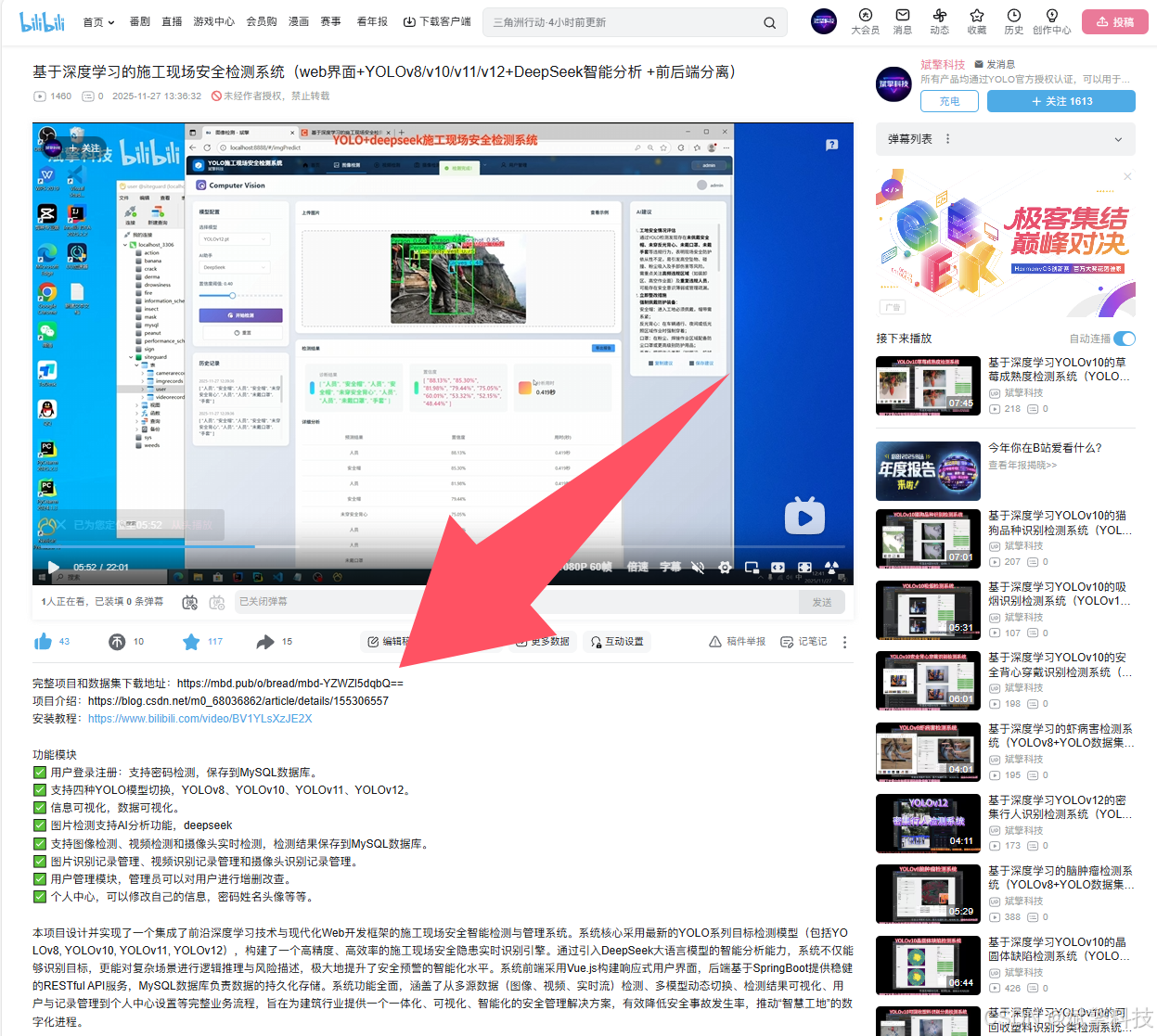The width and height of the screenshot is (1157, 1036).
Task: Play the video with the play button
Action: [x=54, y=567]
